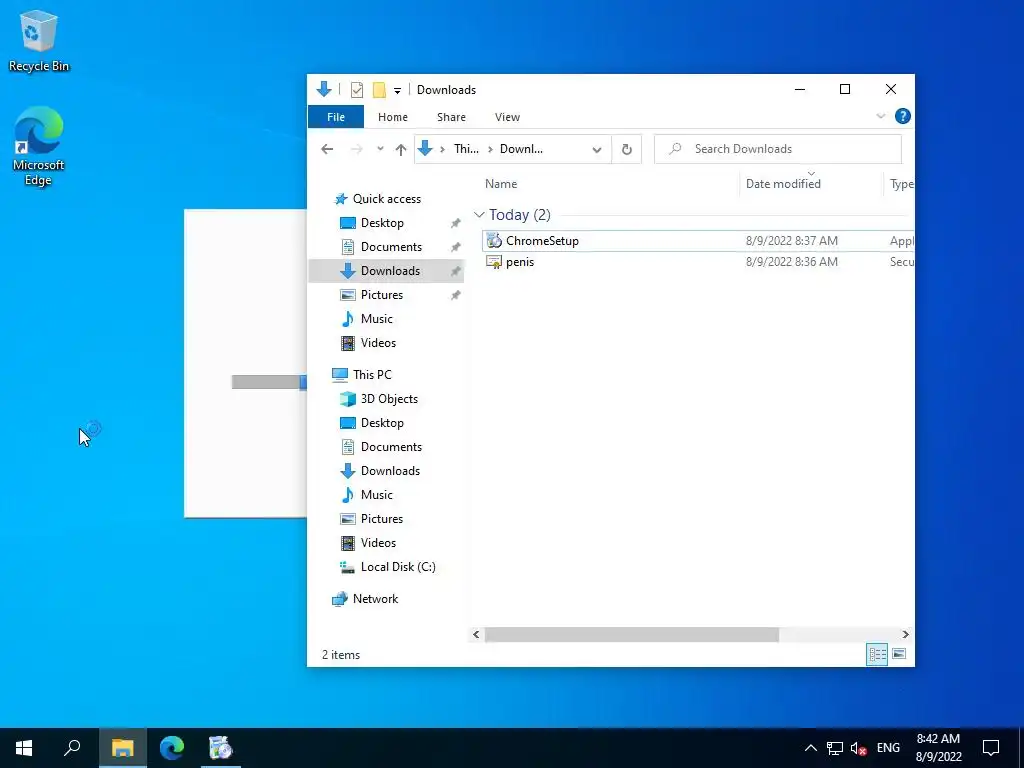Select Network in navigation pane
The height and width of the screenshot is (768, 1024).
[x=375, y=599]
